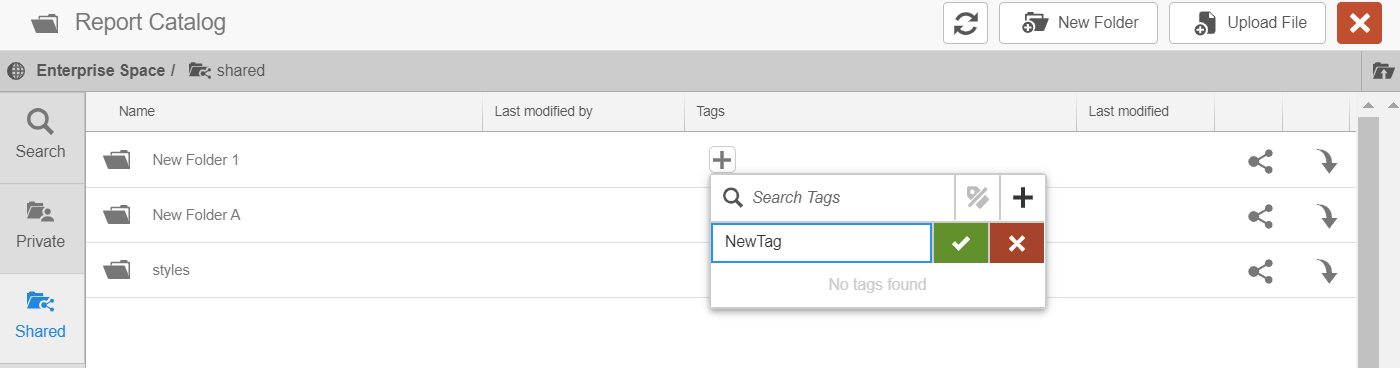Screen dimensions: 1400x368
Task: Sort by Last modified column
Action: [1129, 111]
